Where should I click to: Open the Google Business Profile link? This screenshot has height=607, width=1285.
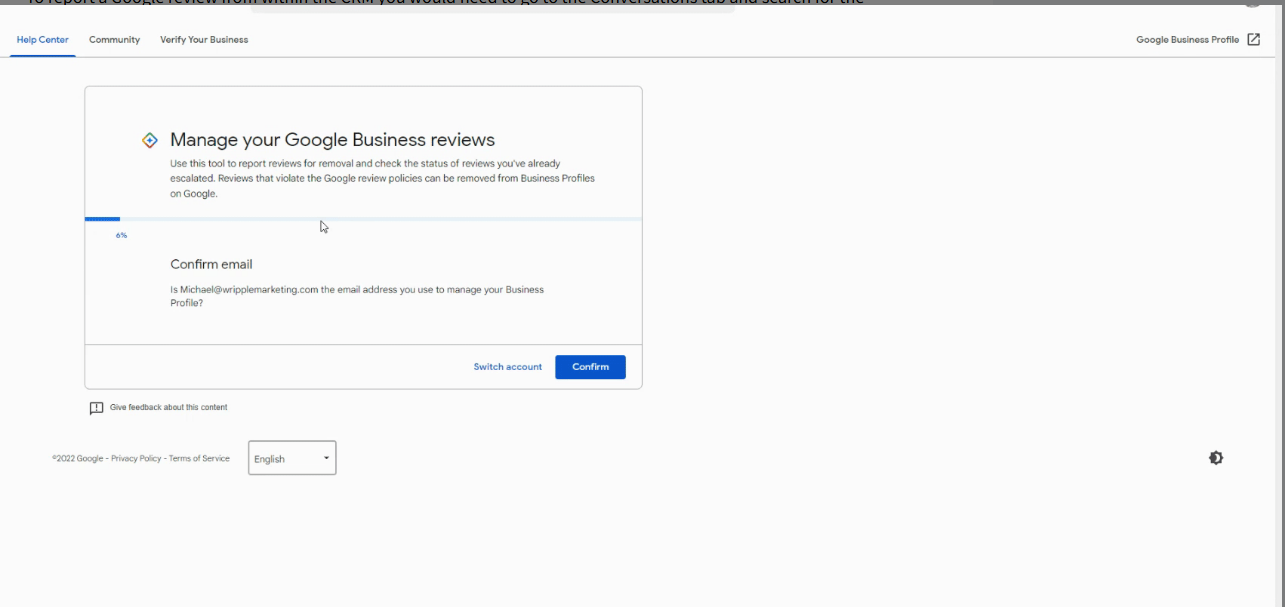(1187, 40)
